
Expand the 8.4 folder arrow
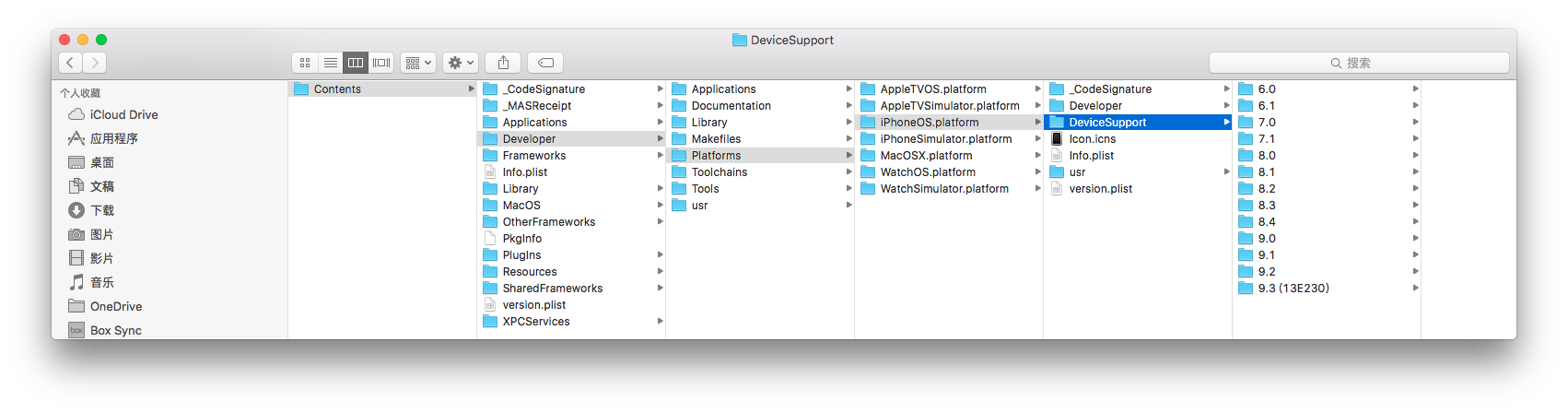point(1416,222)
